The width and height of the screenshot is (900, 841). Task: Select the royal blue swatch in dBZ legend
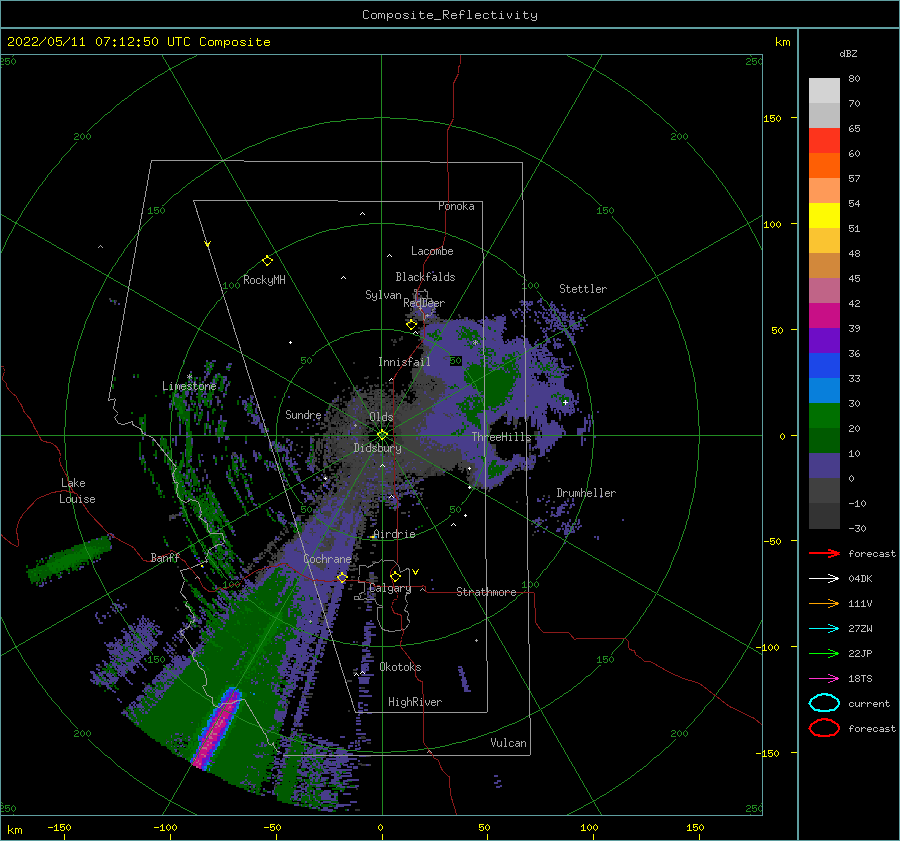[824, 366]
